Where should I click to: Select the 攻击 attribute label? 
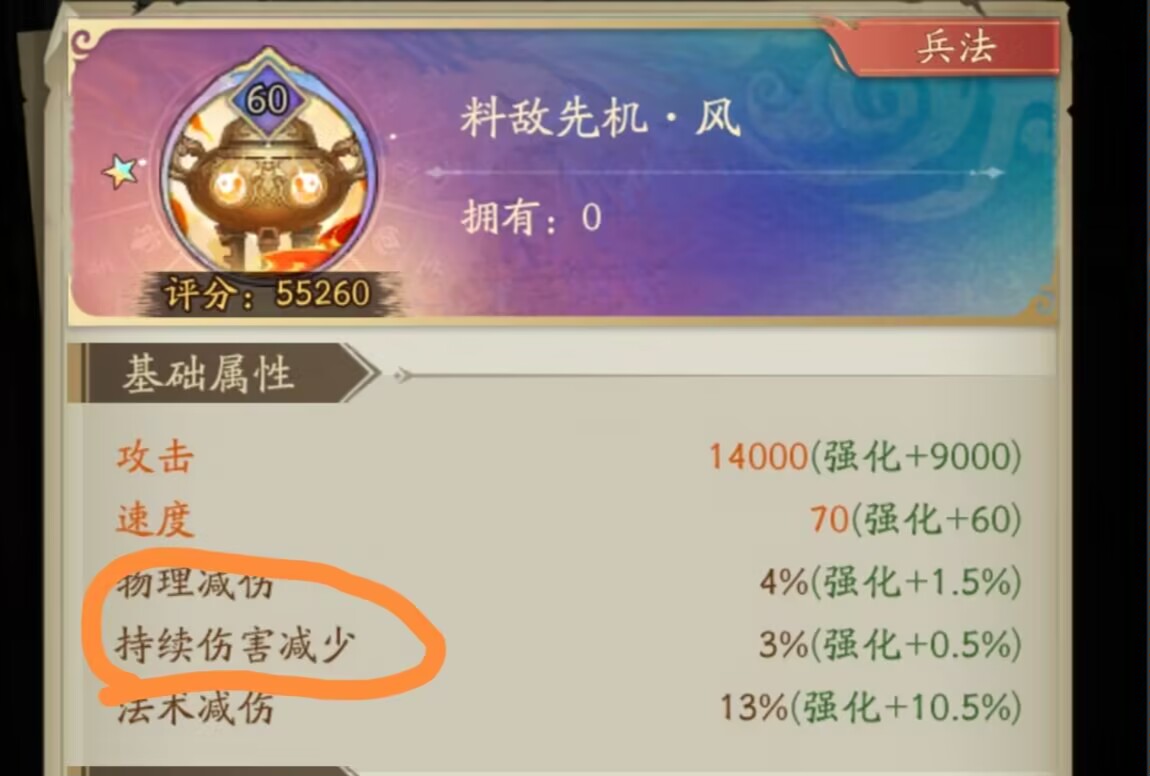click(x=155, y=458)
